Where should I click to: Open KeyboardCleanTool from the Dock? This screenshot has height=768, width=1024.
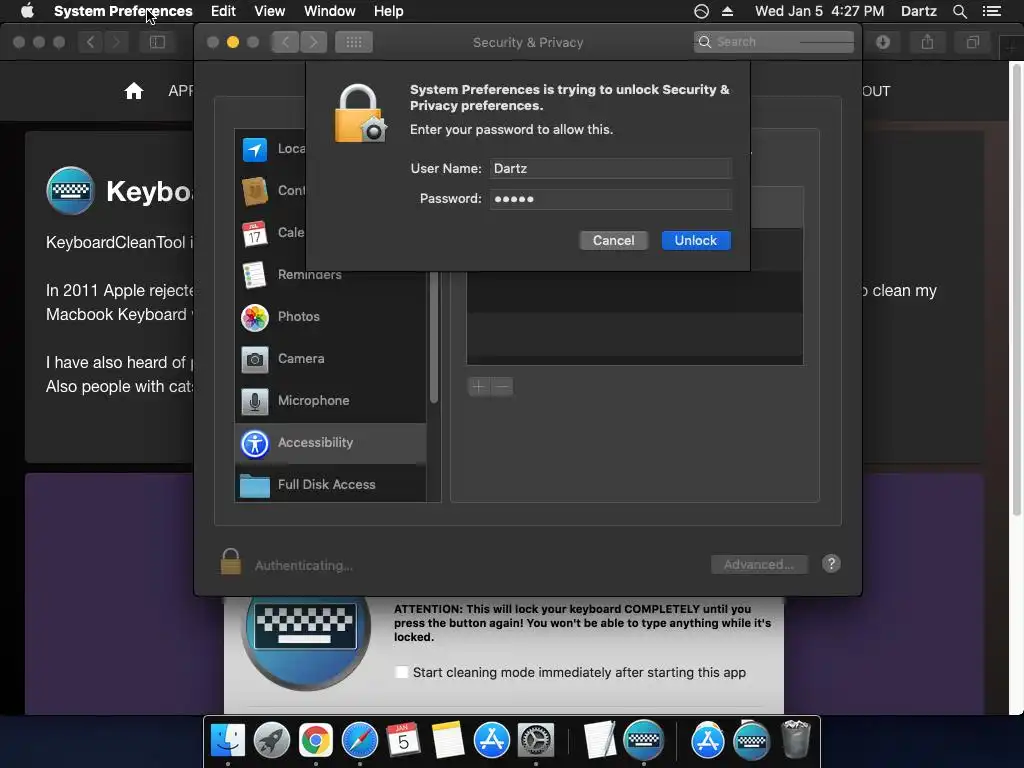[x=644, y=741]
